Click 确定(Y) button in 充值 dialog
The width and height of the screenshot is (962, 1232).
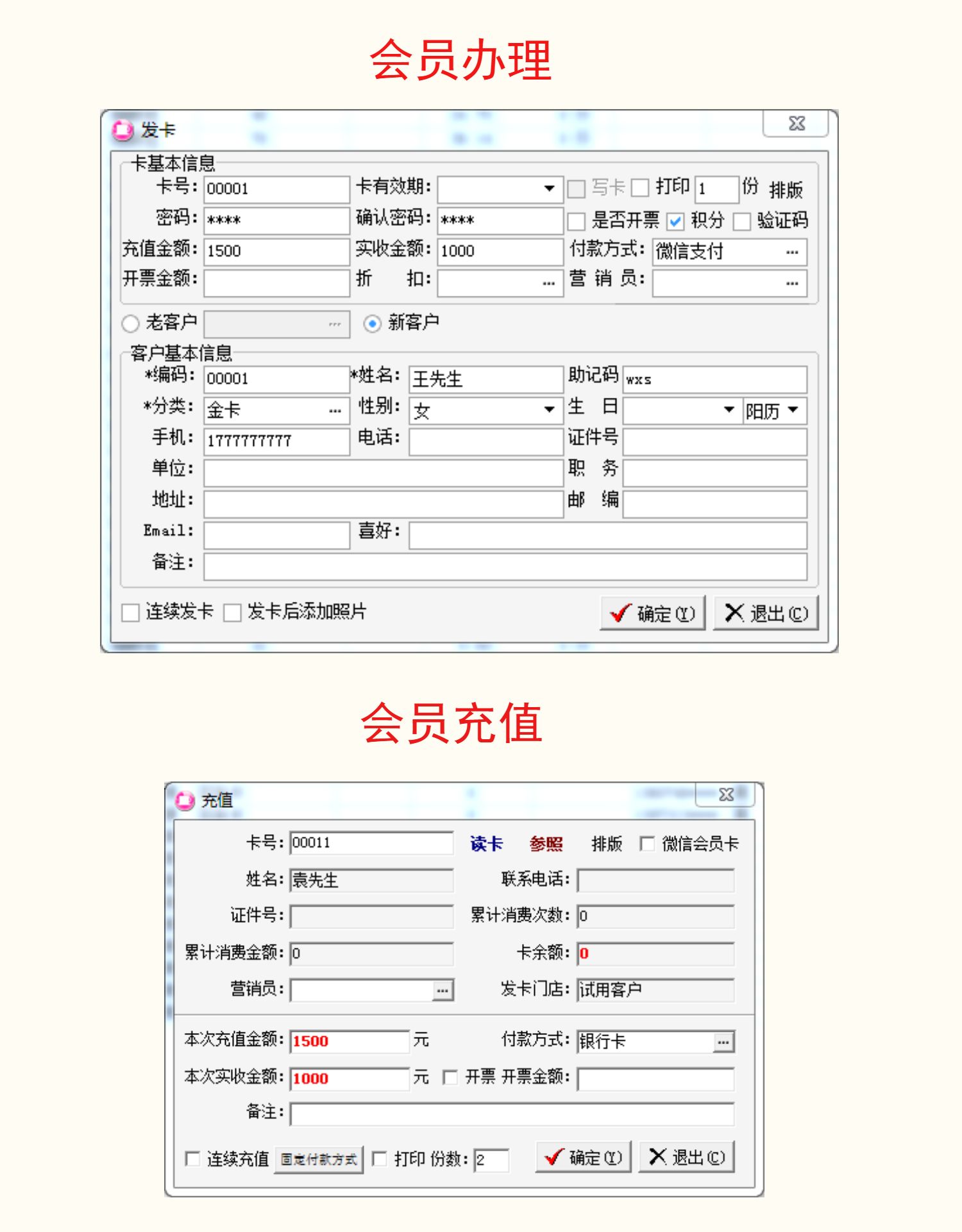[x=584, y=1157]
